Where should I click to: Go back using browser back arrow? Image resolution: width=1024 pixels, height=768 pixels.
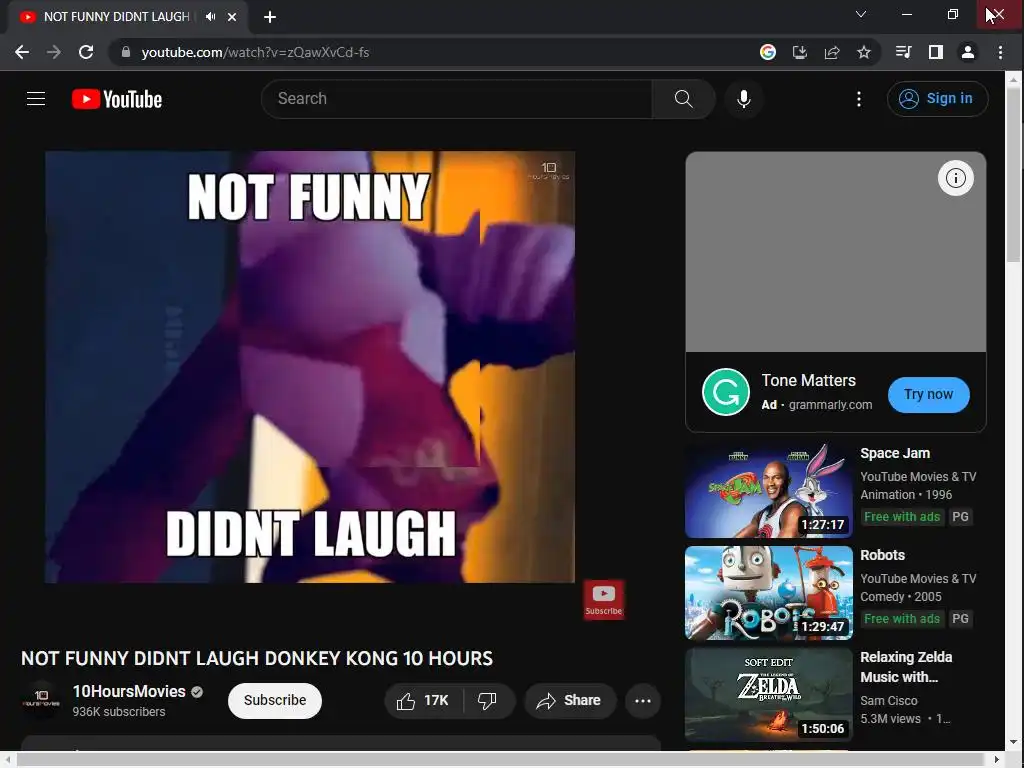click(x=22, y=52)
